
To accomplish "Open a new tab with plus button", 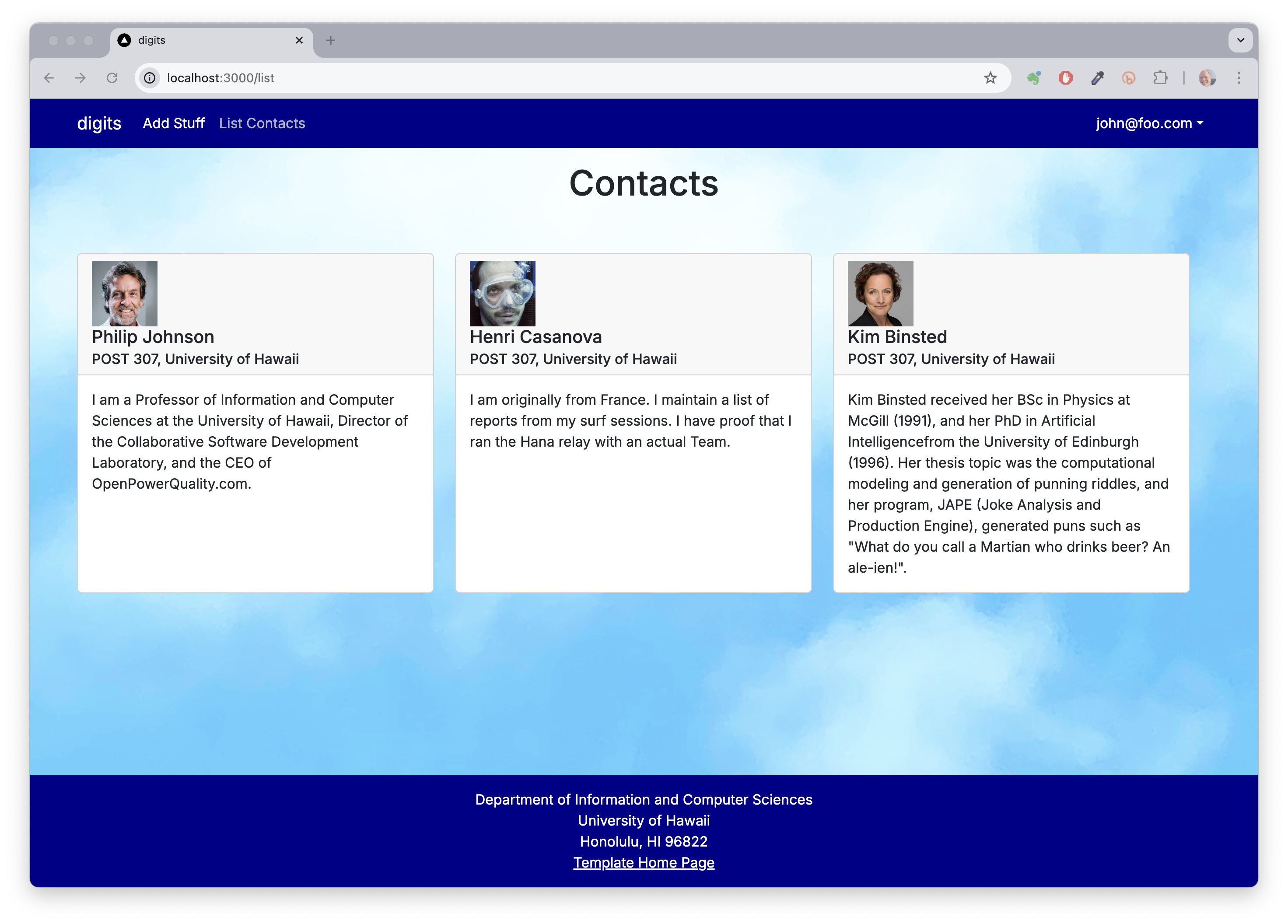I will point(330,40).
